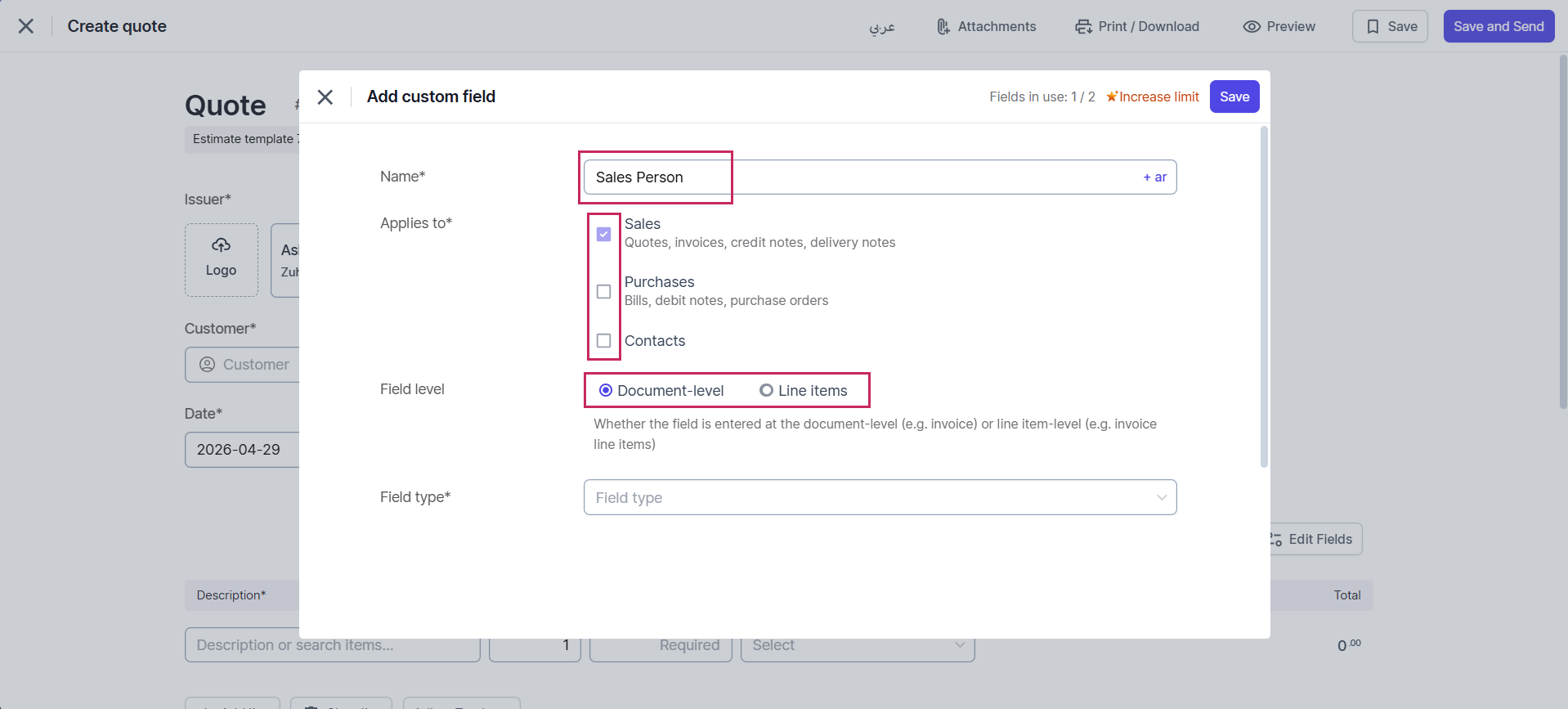The width and height of the screenshot is (1568, 709).
Task: Click the Save and Send button
Action: click(x=1498, y=27)
